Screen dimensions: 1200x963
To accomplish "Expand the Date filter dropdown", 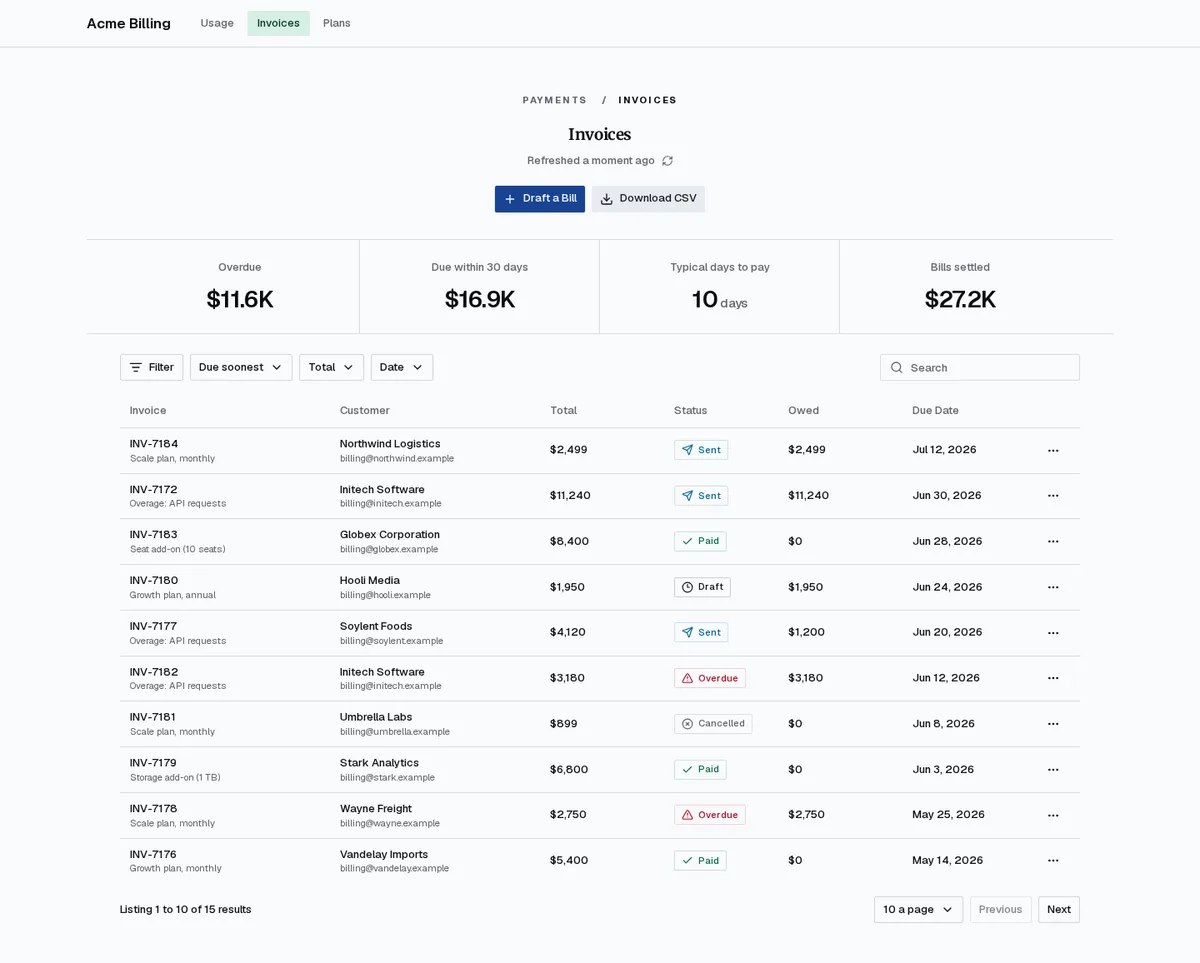I will point(402,367).
